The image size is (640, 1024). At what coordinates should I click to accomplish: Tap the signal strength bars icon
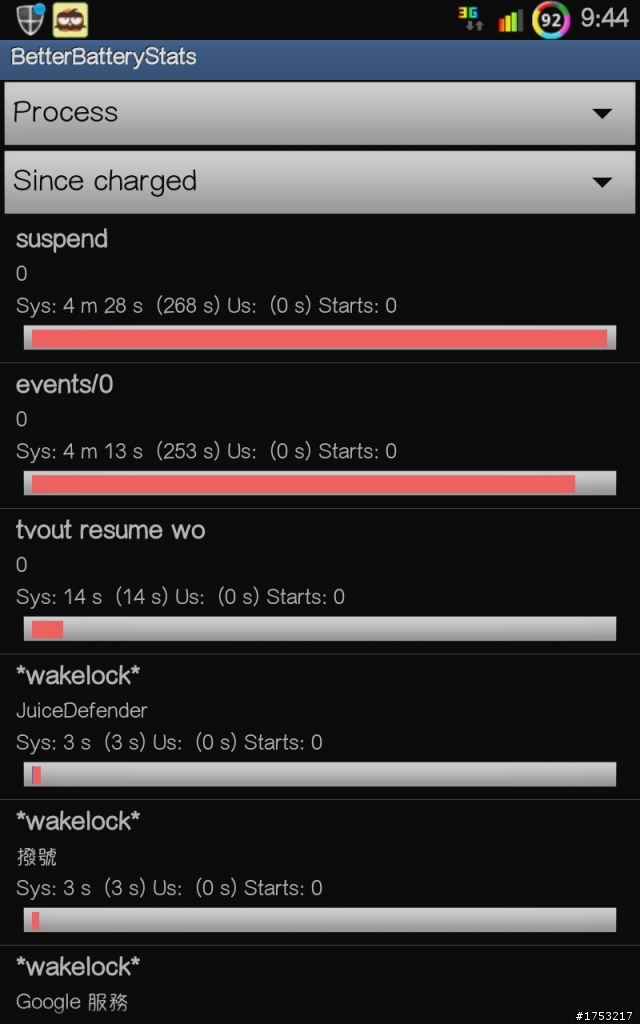coord(510,20)
